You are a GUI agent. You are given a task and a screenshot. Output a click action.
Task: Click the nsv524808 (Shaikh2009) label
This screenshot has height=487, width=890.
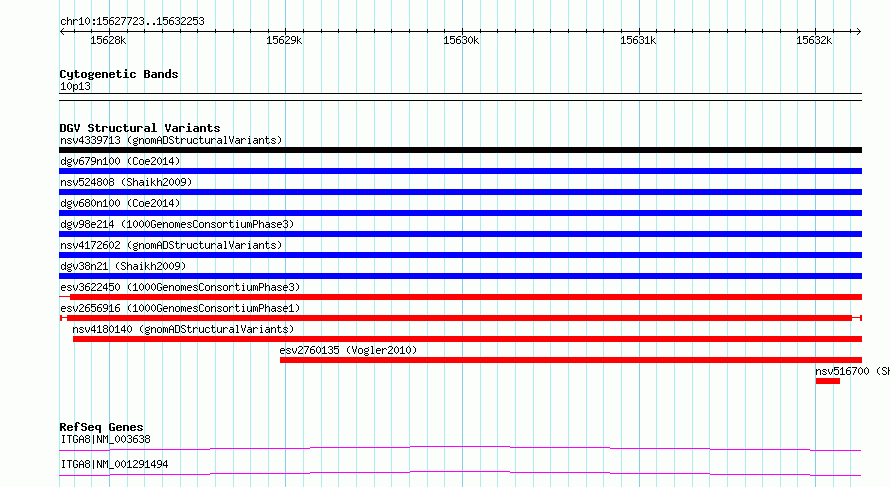[126, 182]
